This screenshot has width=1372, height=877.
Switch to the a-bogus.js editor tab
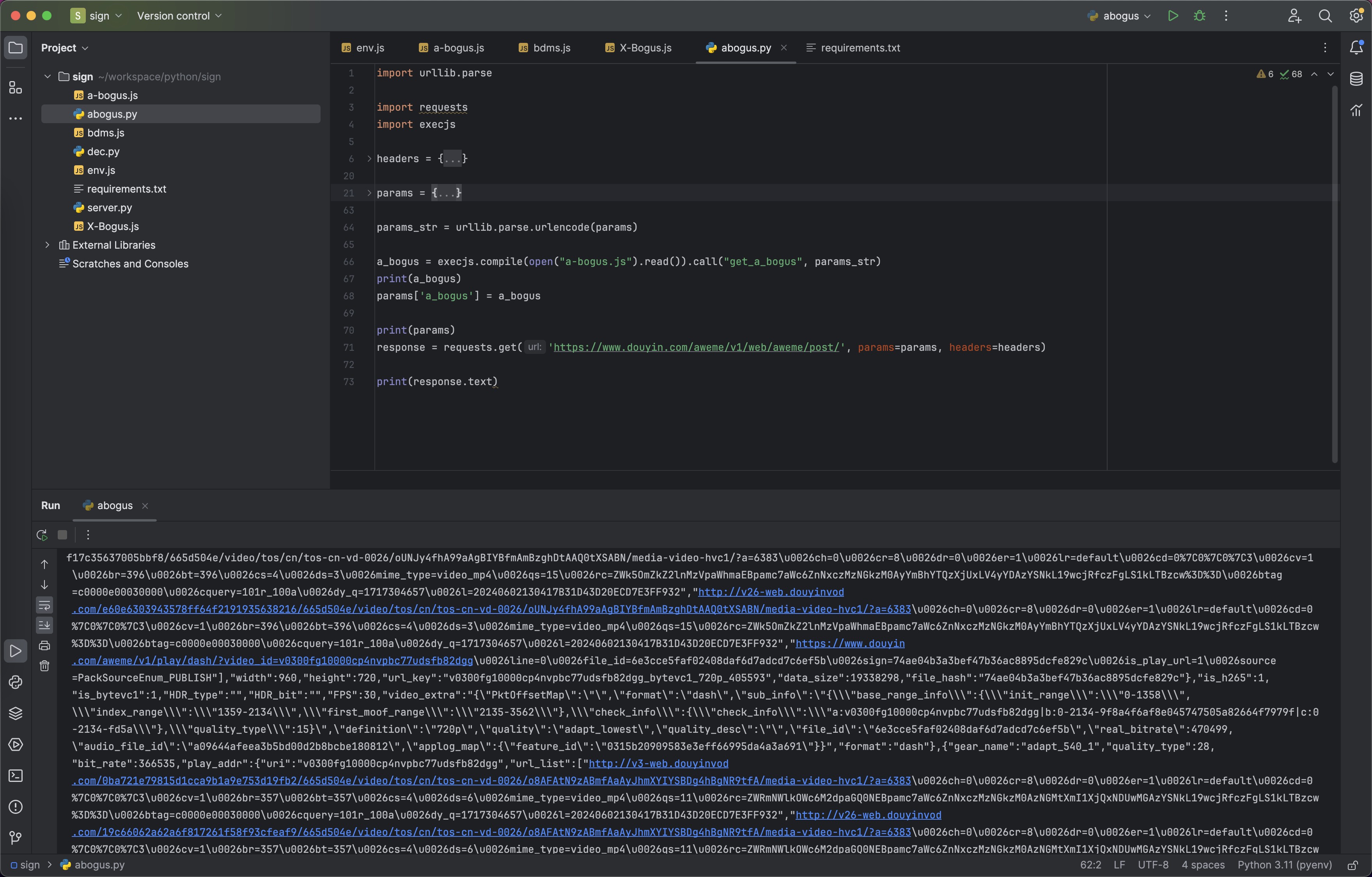pos(451,48)
